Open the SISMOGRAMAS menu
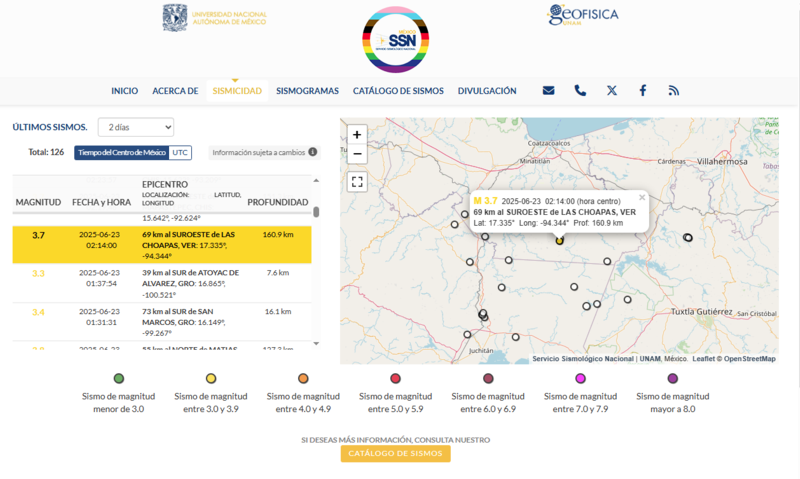The height and width of the screenshot is (479, 800). tap(307, 91)
